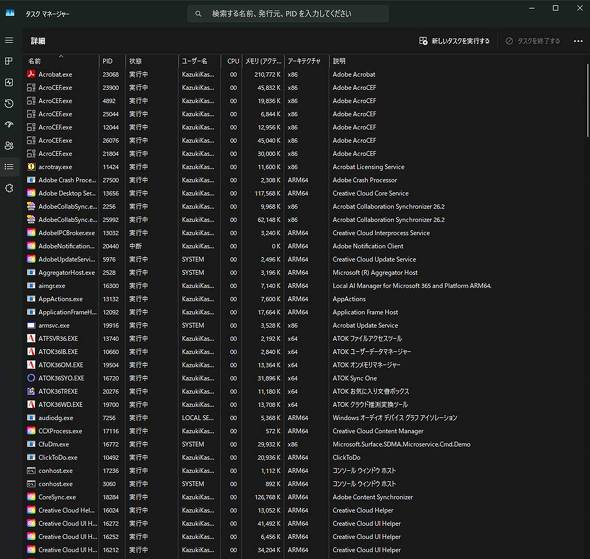Go to the Processes page icon
The width and height of the screenshot is (590, 559).
[9, 61]
